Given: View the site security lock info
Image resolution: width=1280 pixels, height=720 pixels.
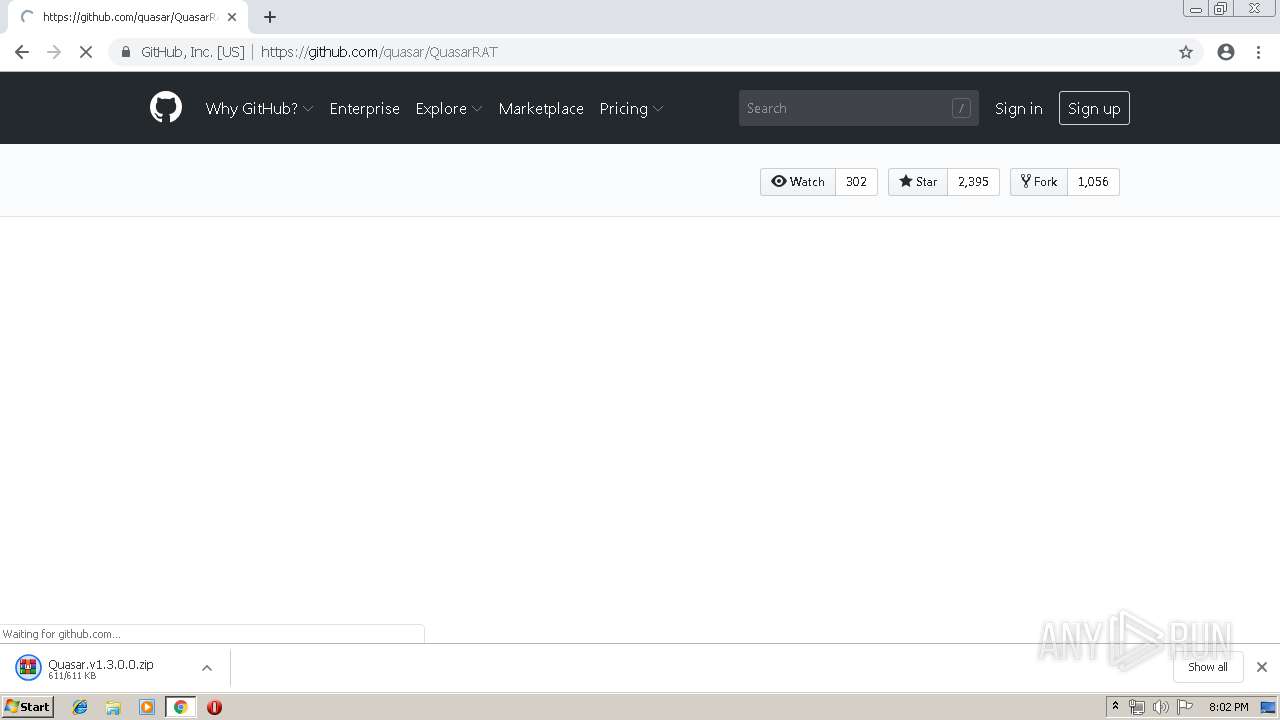Looking at the screenshot, I should point(126,52).
